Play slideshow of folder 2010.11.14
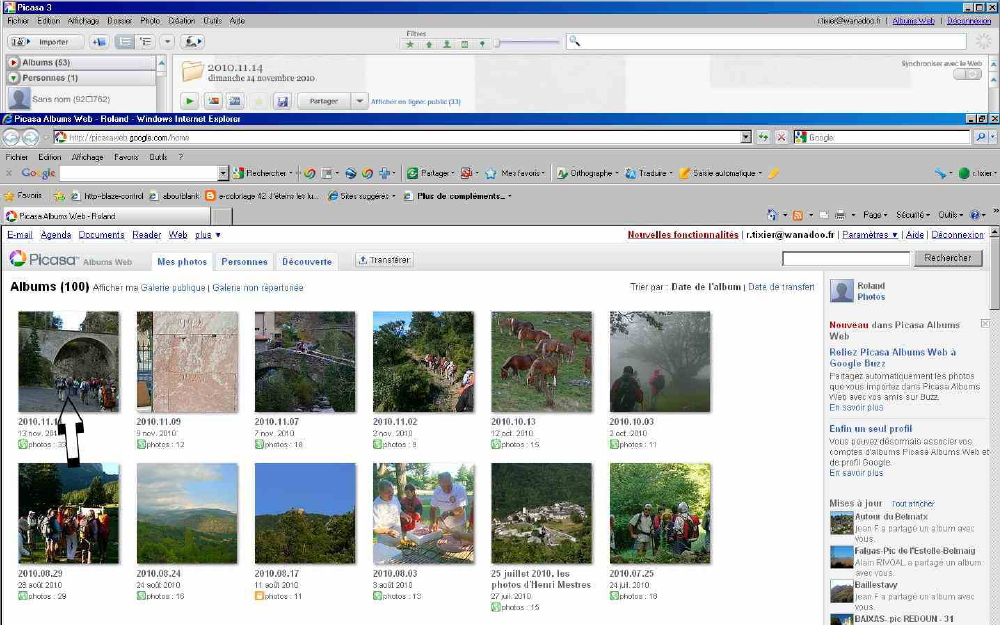This screenshot has width=1000, height=625. [x=189, y=101]
